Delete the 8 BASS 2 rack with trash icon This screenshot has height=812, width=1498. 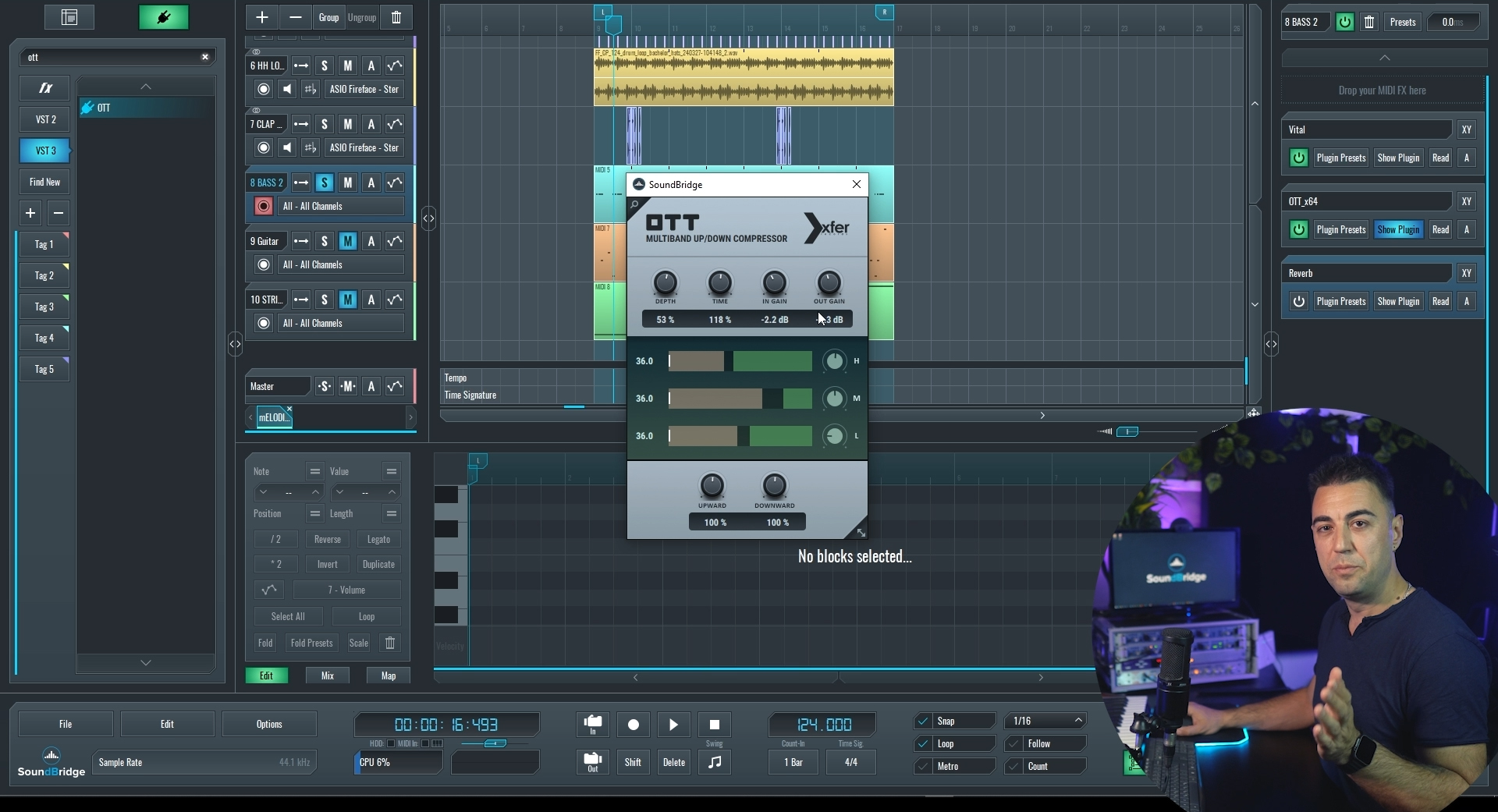click(1369, 22)
